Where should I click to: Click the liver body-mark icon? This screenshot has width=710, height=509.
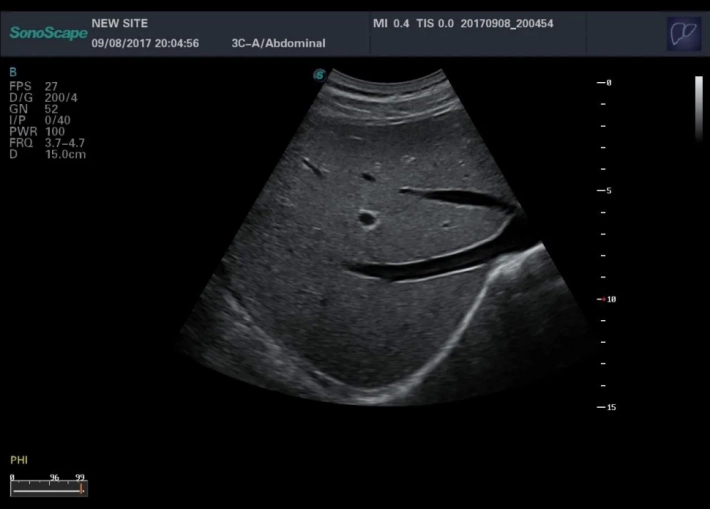point(684,33)
